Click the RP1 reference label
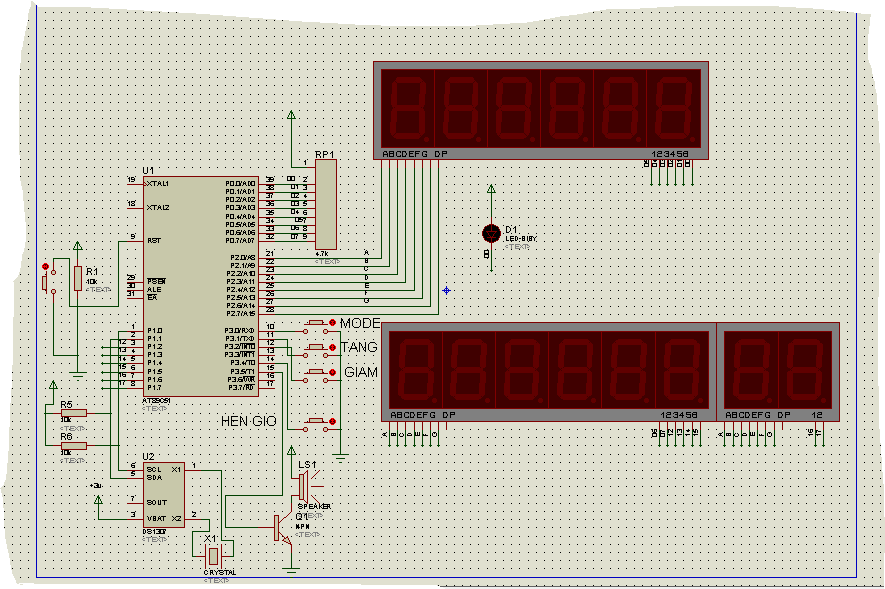This screenshot has width=885, height=589. click(x=325, y=155)
